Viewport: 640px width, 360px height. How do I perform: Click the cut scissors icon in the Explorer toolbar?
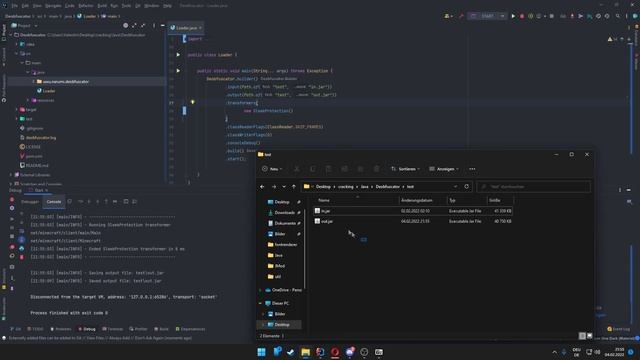[x=297, y=169]
